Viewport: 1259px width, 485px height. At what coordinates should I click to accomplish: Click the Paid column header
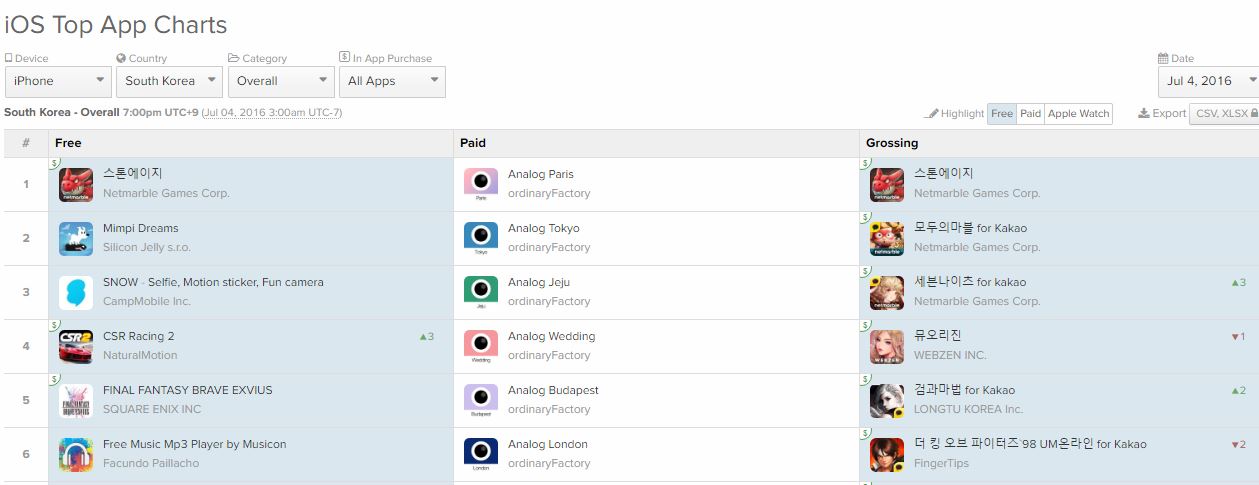(473, 143)
